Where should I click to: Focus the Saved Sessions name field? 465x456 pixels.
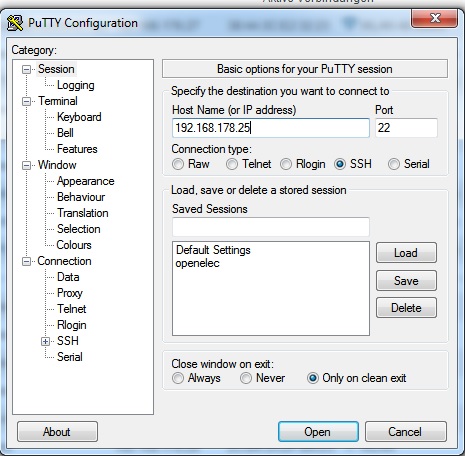(270, 227)
